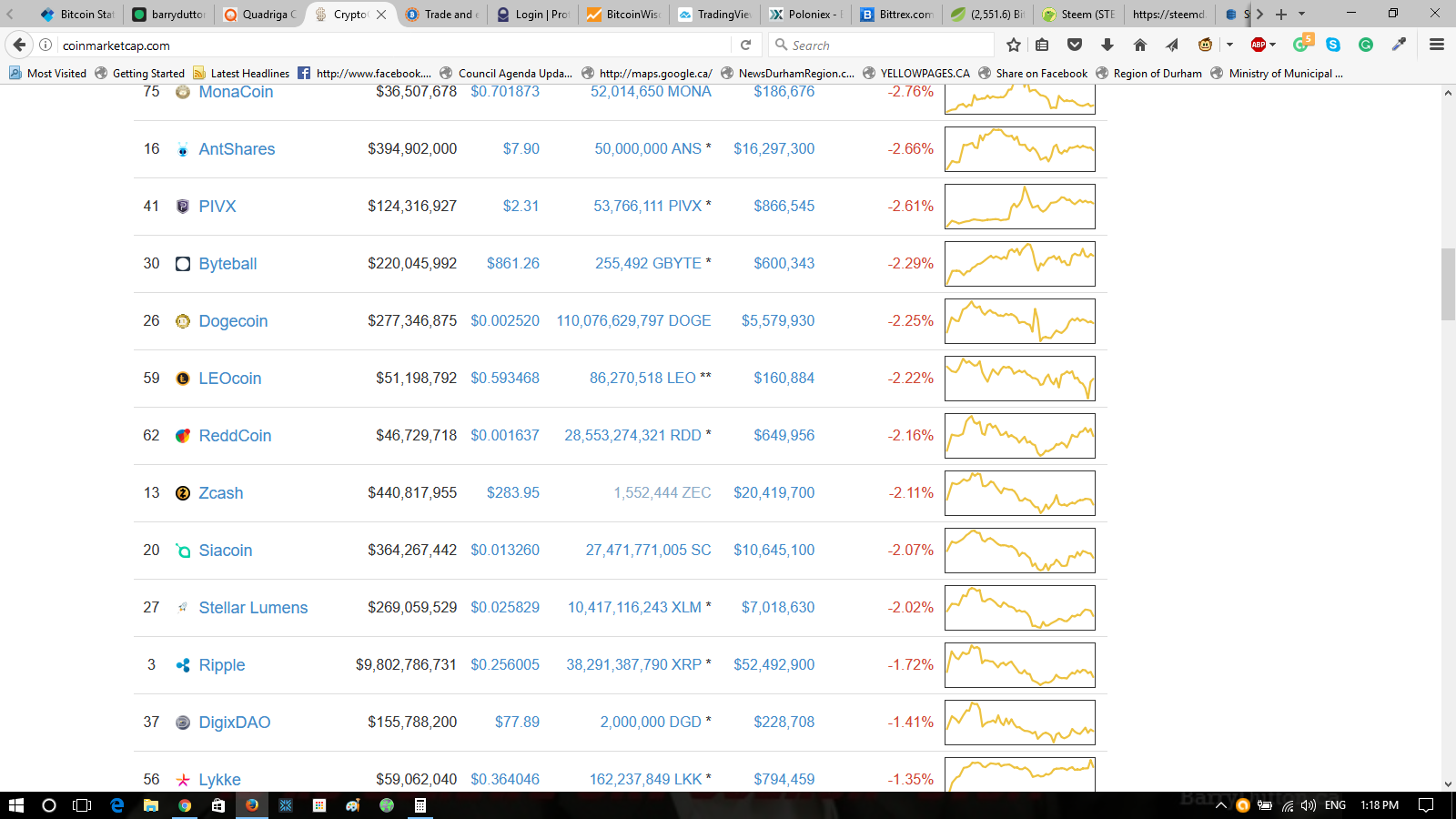Switch to the Steem (STE tab
The image size is (1456, 819).
1078,14
